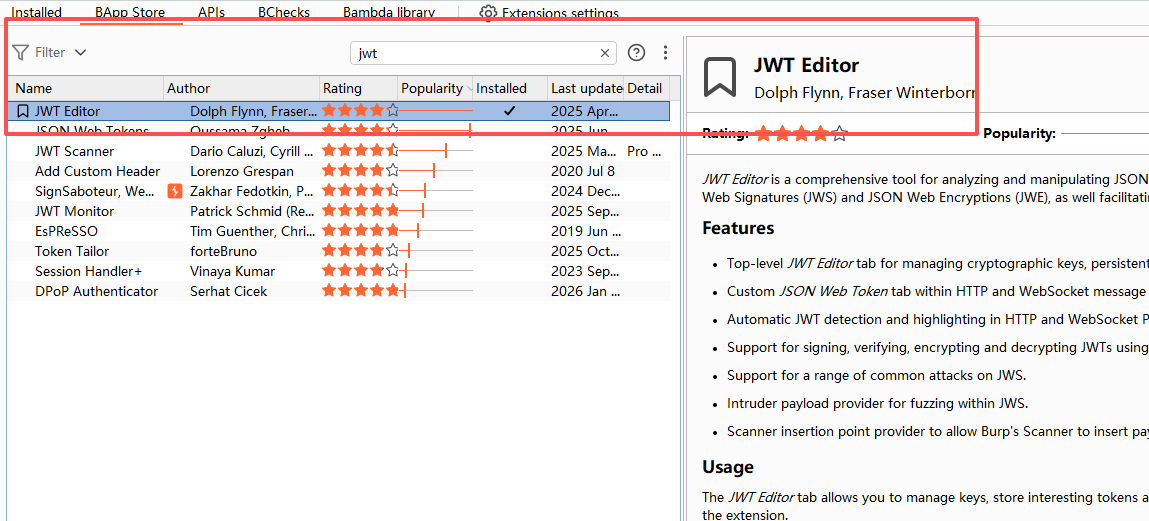Click the 2020 Jul 8 date cell
The image size is (1149, 521).
(x=583, y=171)
